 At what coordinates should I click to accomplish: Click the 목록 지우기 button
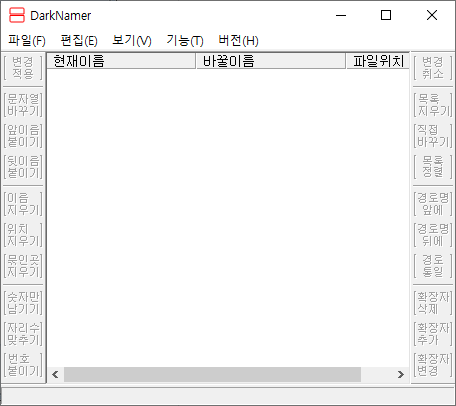coord(433,105)
